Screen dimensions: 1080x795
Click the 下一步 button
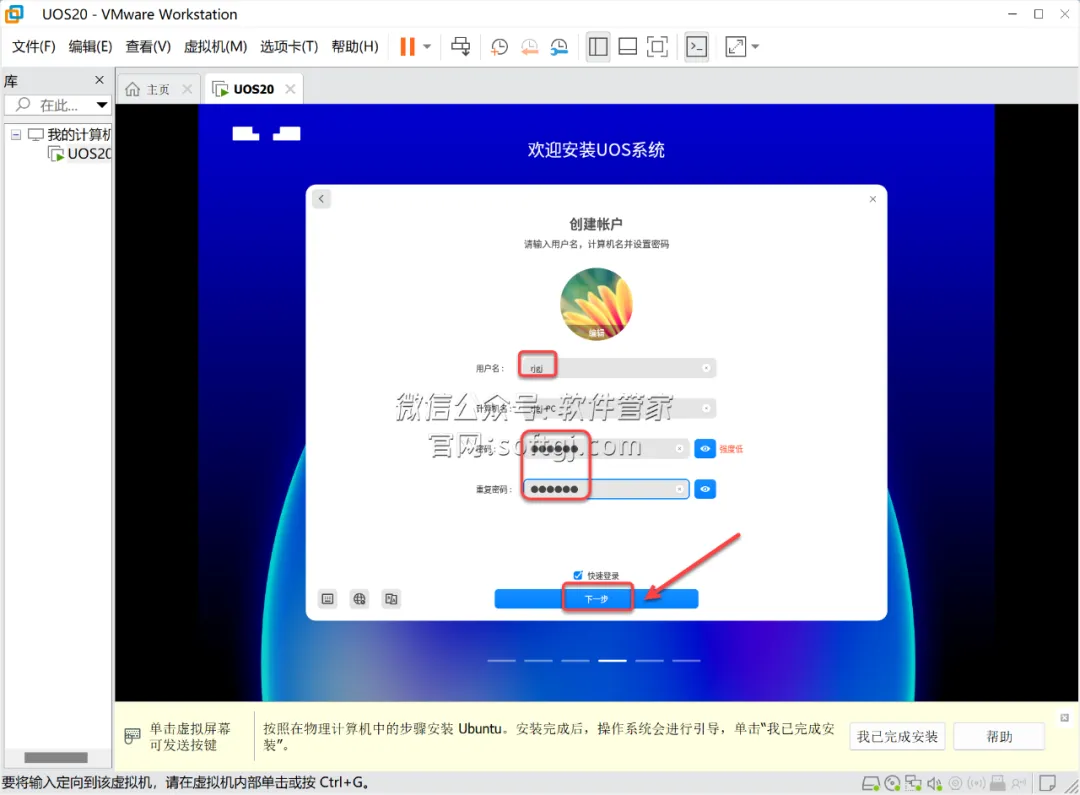pos(596,599)
